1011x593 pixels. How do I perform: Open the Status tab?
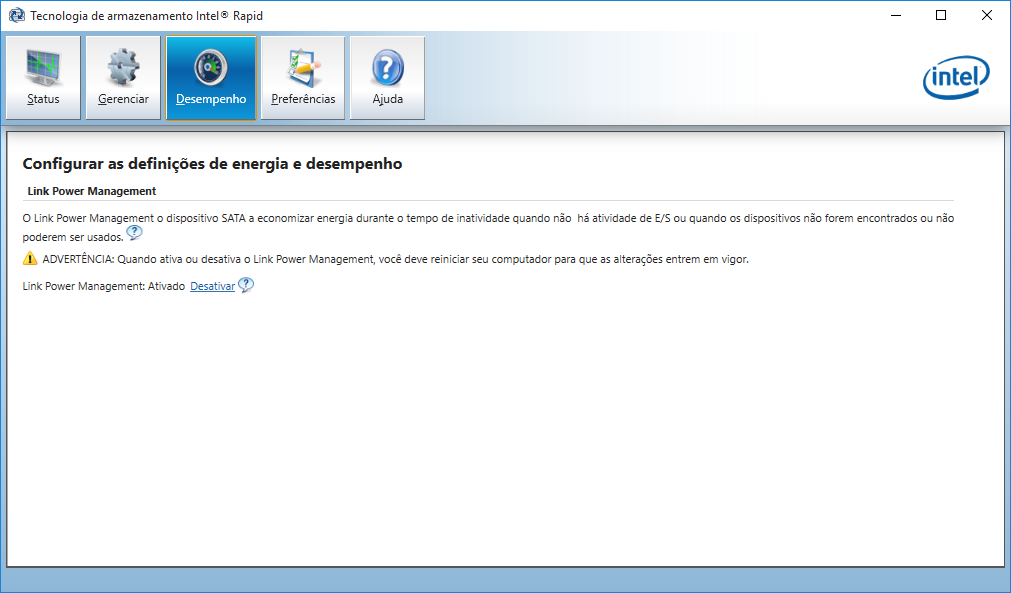click(43, 78)
